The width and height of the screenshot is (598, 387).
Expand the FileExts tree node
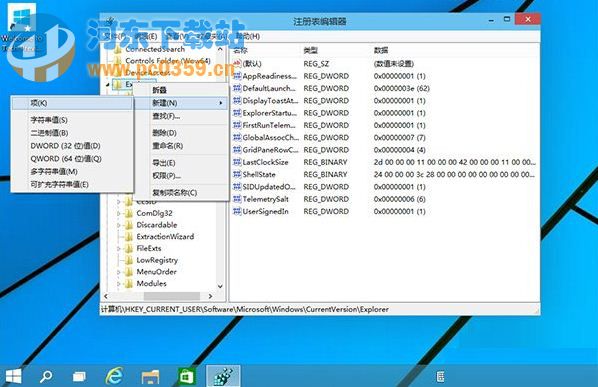118,248
